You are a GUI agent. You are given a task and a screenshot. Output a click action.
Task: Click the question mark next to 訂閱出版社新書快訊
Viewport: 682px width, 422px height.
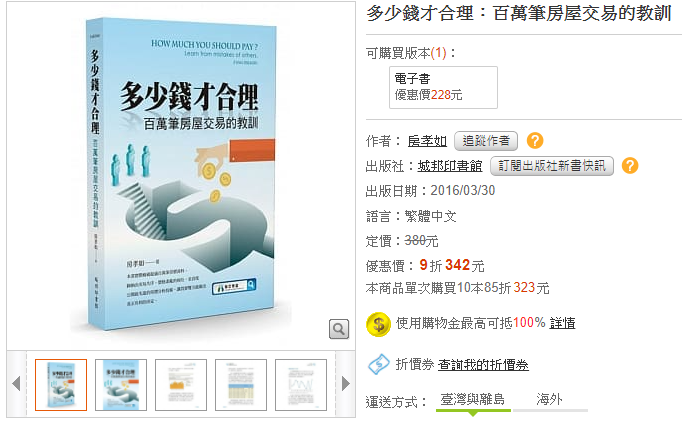pyautogui.click(x=630, y=166)
